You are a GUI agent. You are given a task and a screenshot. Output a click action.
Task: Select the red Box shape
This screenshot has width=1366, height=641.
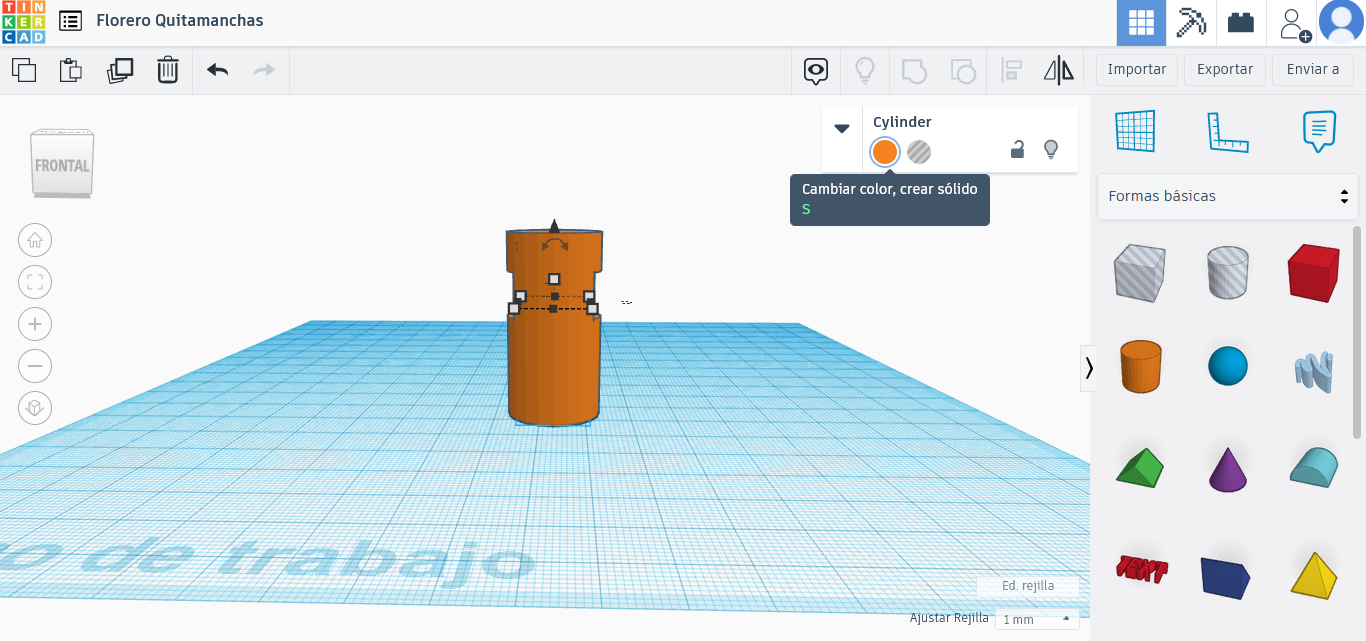tap(1313, 272)
